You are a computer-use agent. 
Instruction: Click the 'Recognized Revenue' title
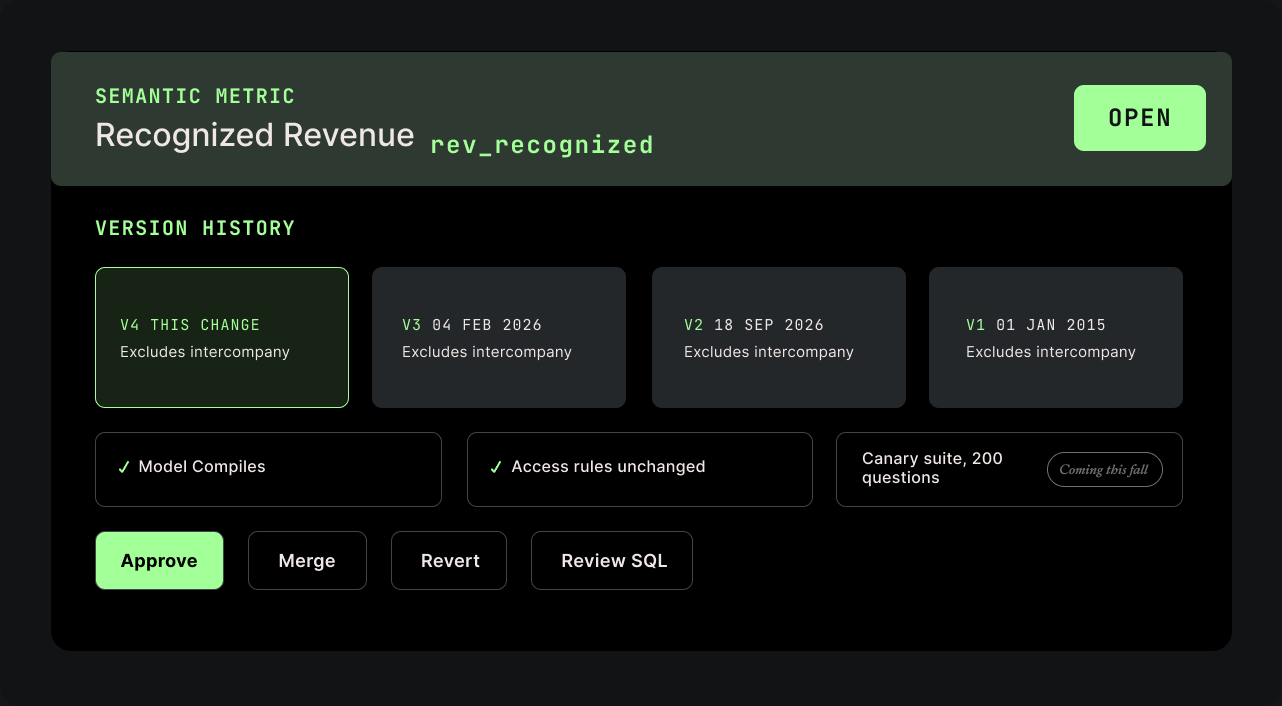[255, 135]
